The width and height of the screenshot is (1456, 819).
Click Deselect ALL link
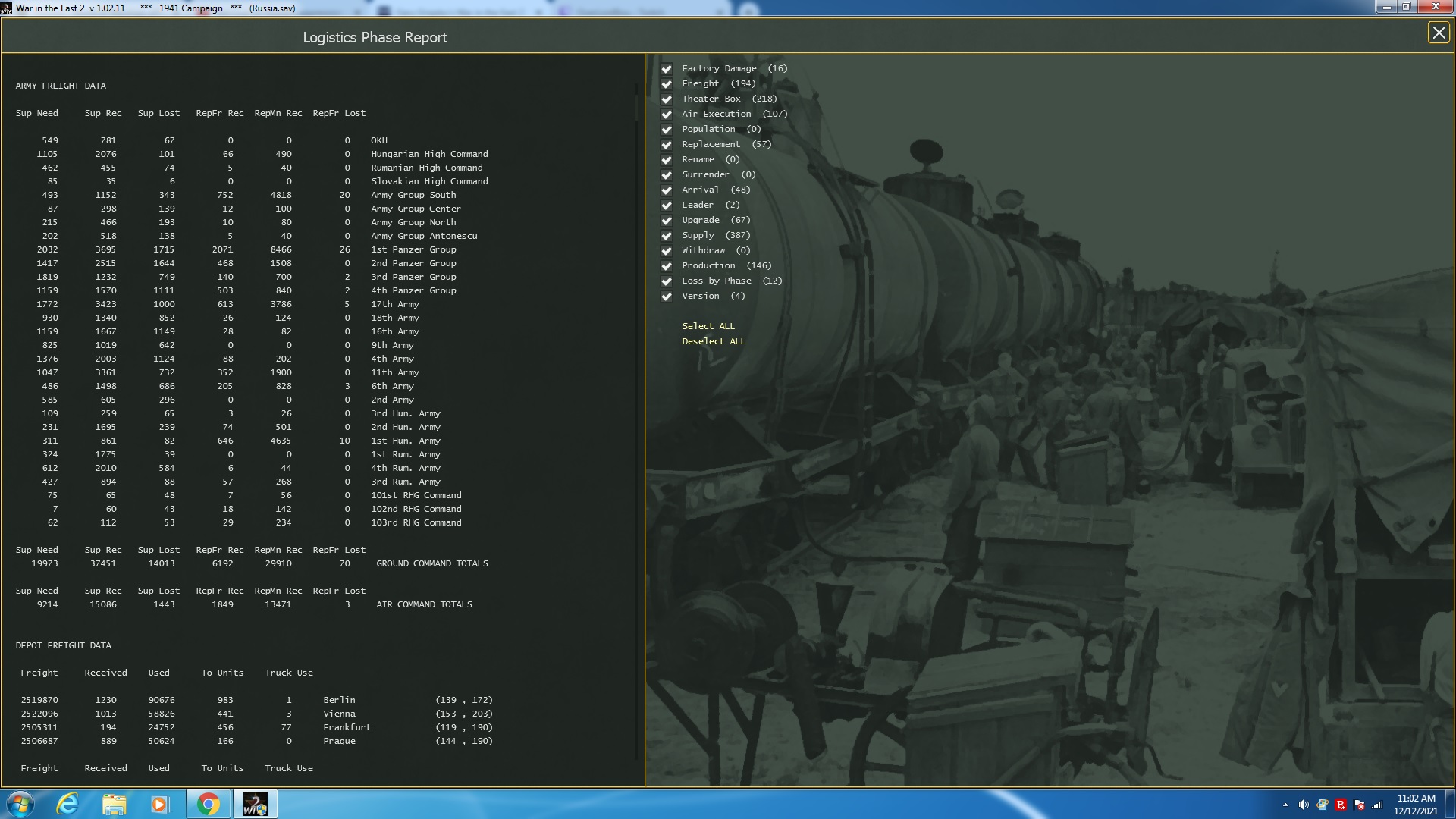[713, 341]
